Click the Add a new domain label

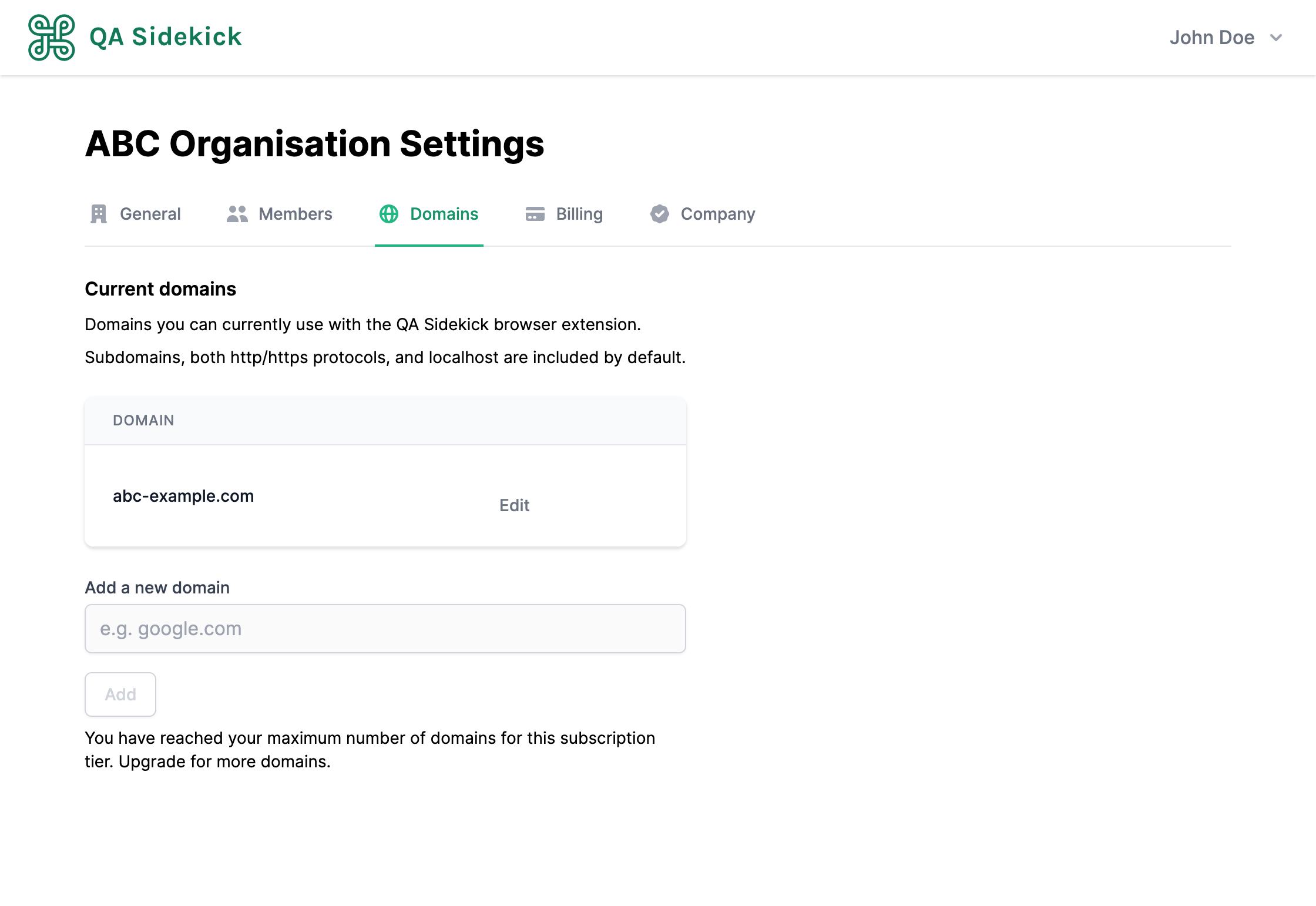(157, 588)
